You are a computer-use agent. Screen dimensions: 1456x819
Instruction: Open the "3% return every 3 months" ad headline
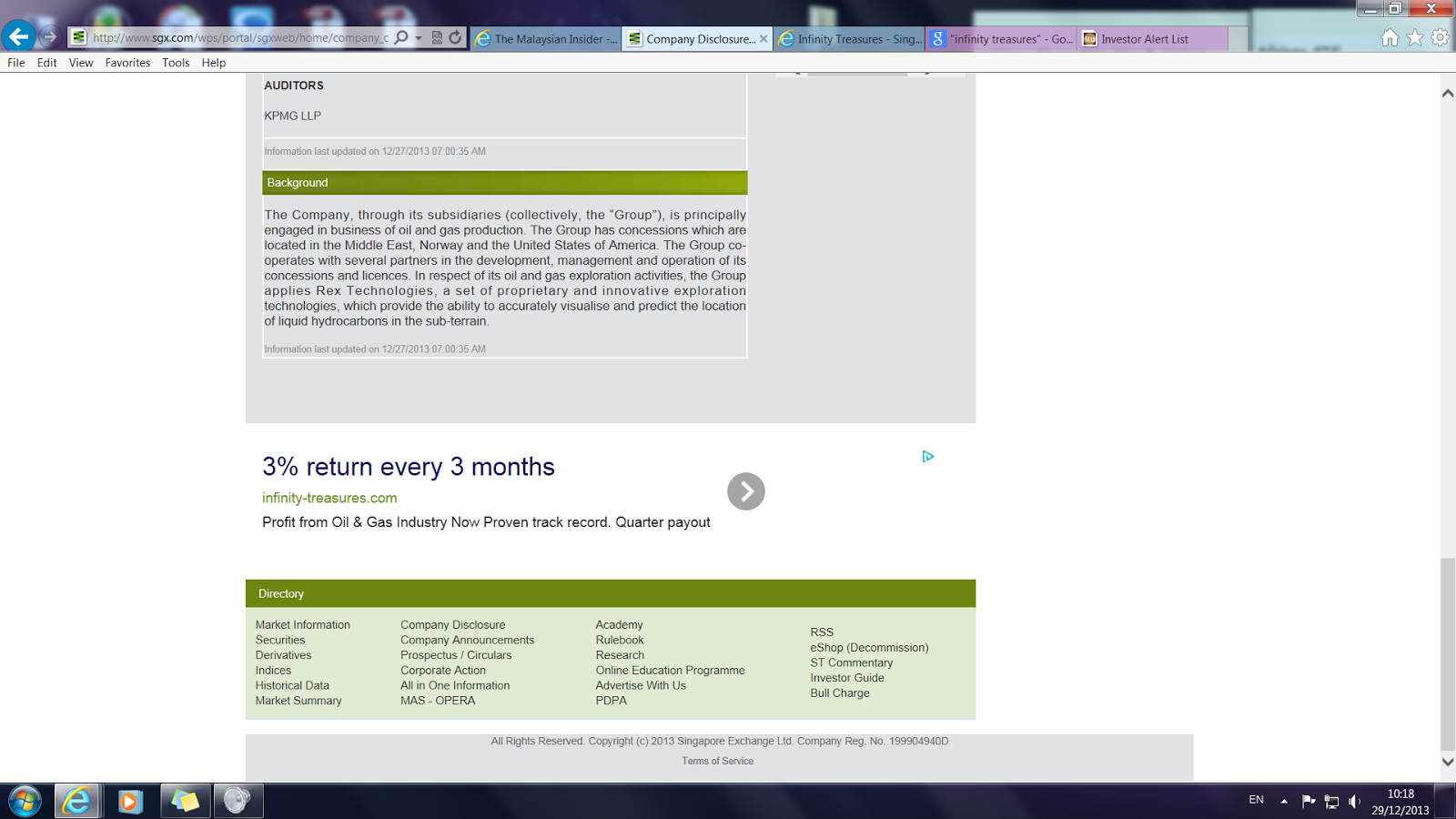[x=409, y=467]
